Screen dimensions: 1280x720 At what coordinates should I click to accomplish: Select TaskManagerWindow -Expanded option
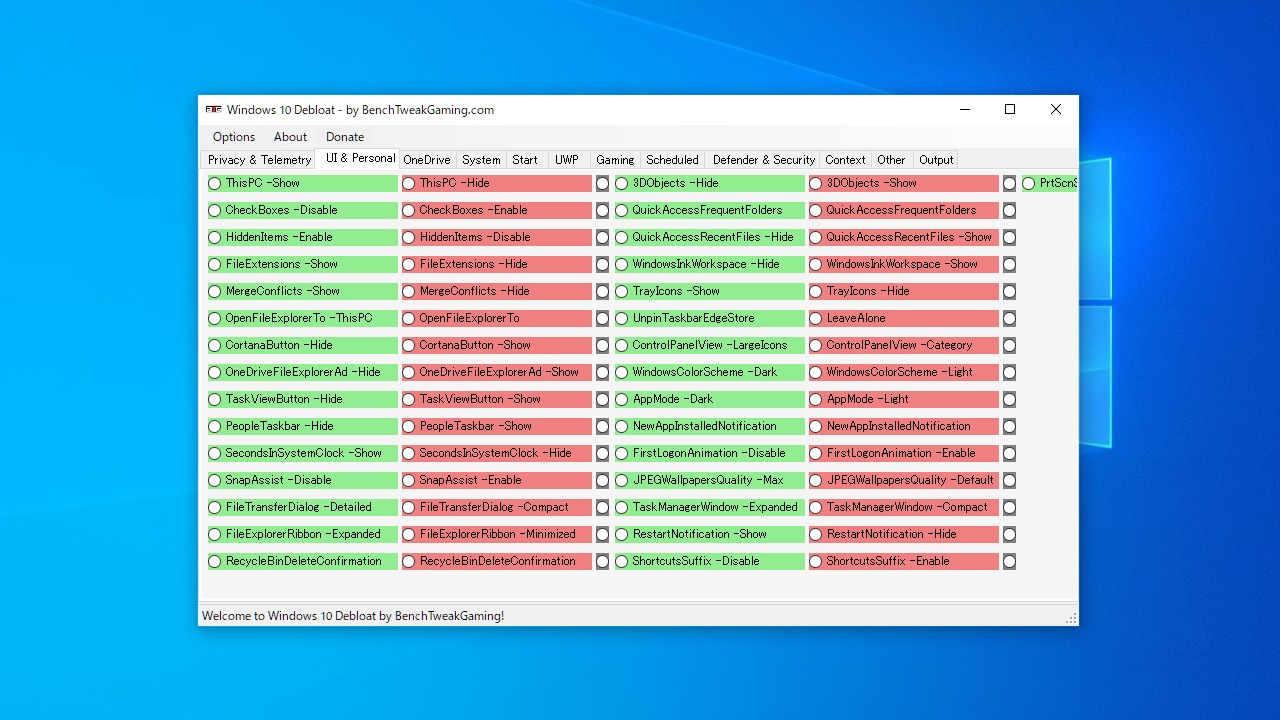[x=709, y=508]
